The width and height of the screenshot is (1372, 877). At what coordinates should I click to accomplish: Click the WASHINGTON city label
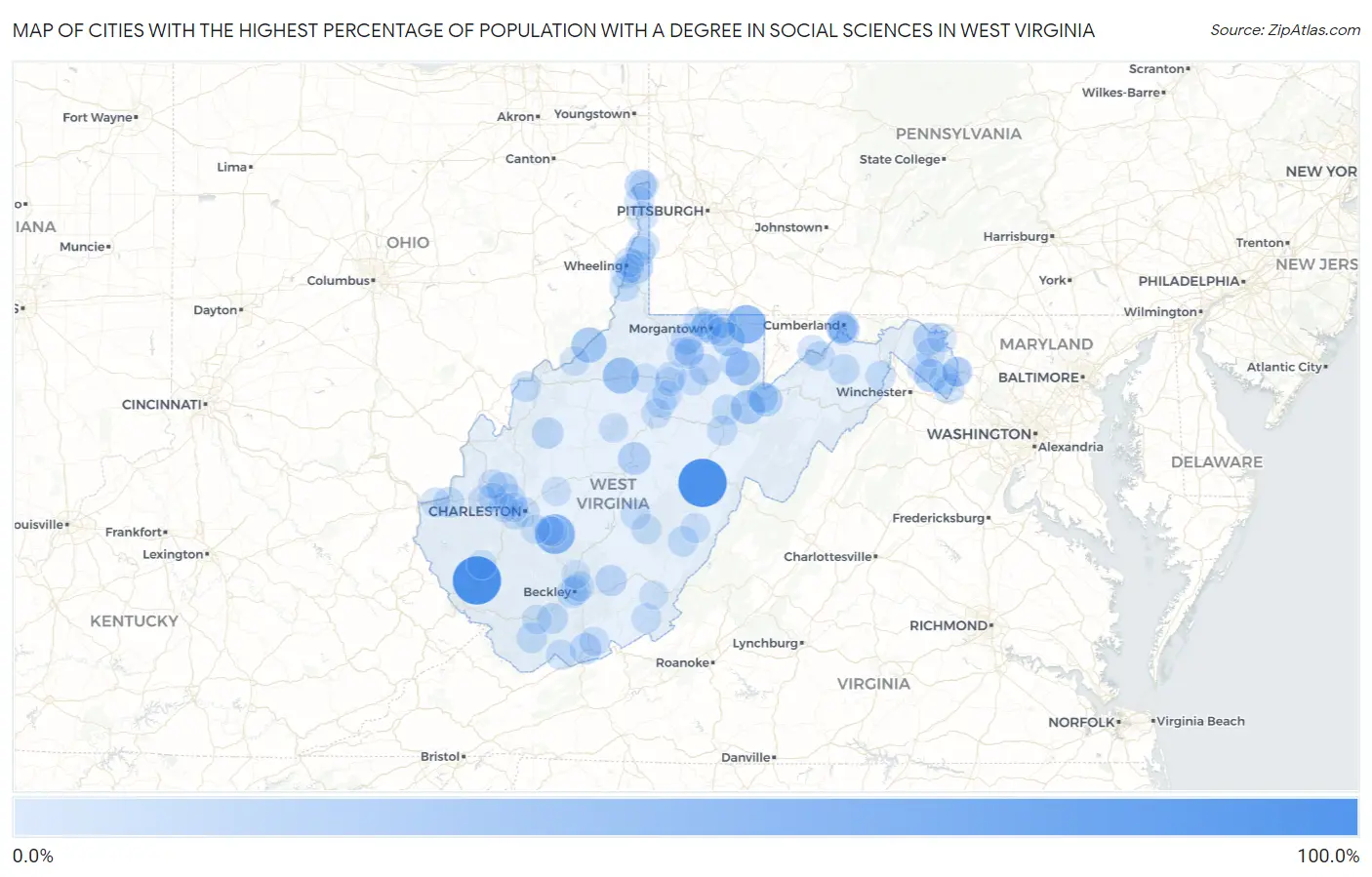pyautogui.click(x=979, y=434)
